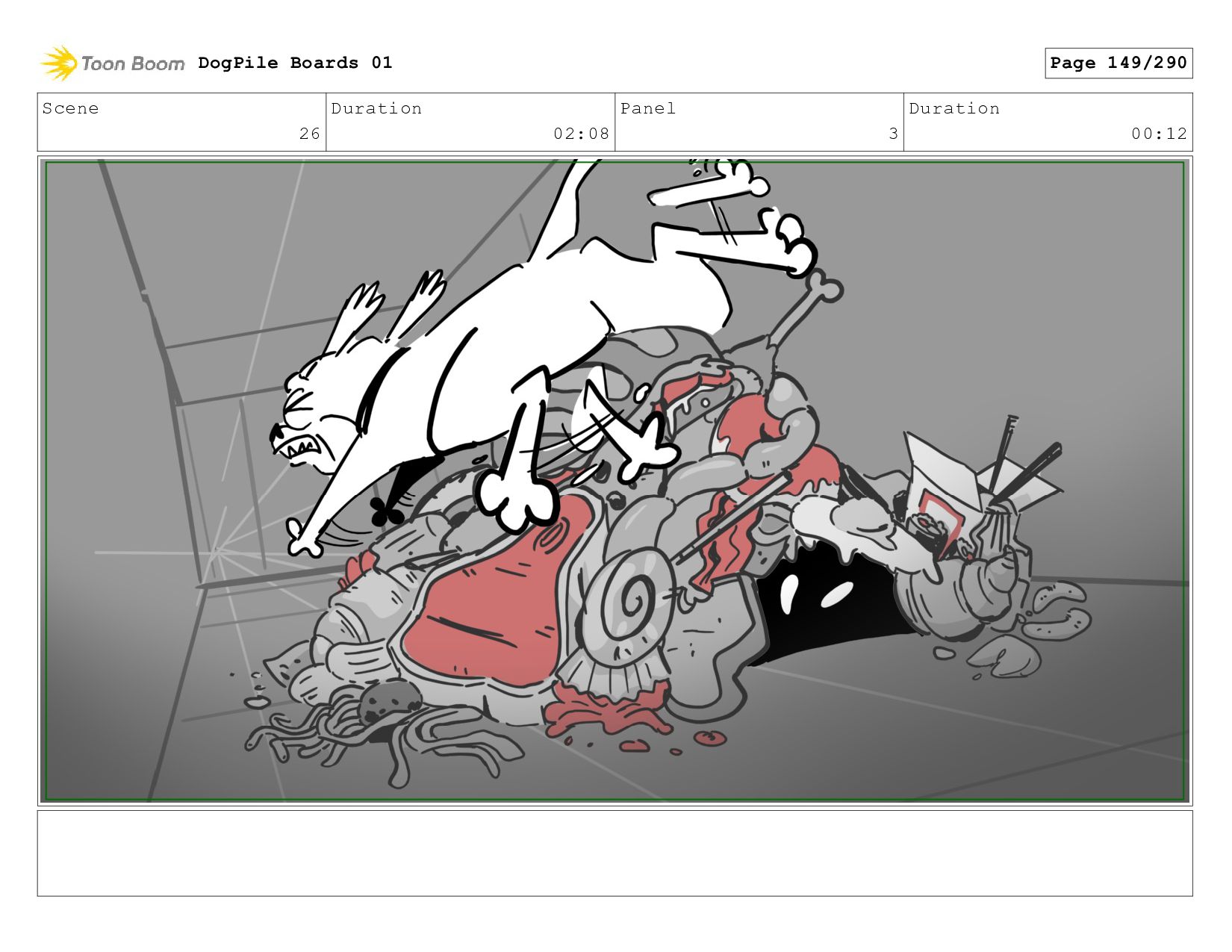
Task: Click the 'Scene' label
Action: pos(70,108)
